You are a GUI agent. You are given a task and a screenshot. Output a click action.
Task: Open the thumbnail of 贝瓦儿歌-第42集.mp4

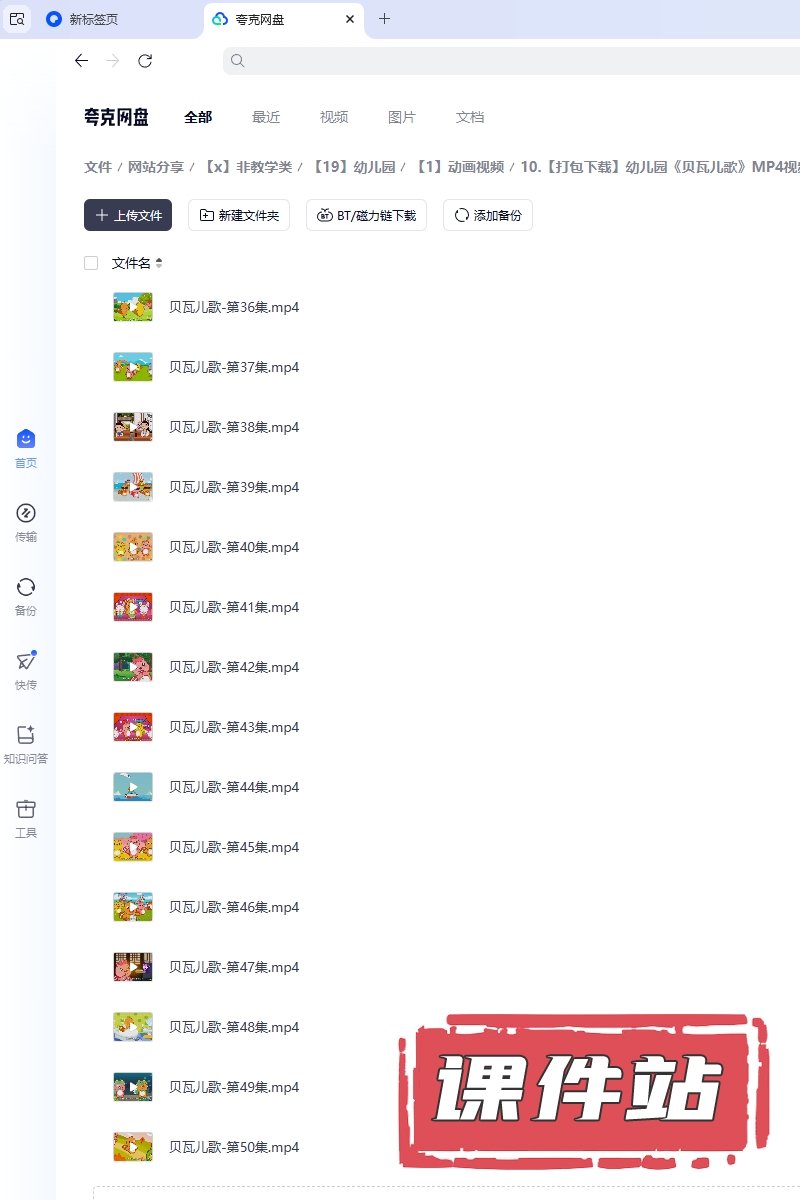(133, 667)
